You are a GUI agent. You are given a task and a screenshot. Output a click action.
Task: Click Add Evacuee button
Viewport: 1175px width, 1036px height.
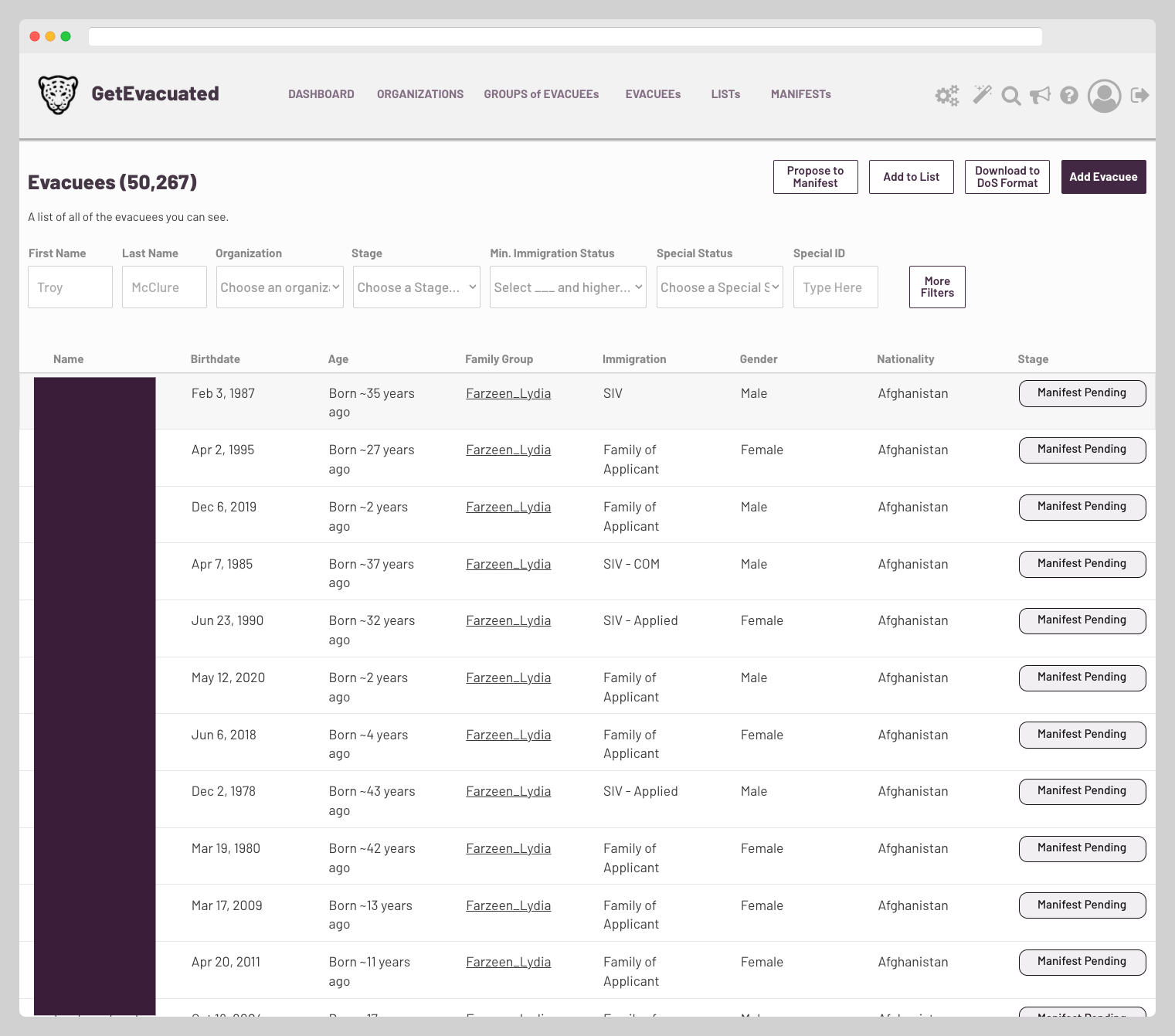pos(1104,177)
